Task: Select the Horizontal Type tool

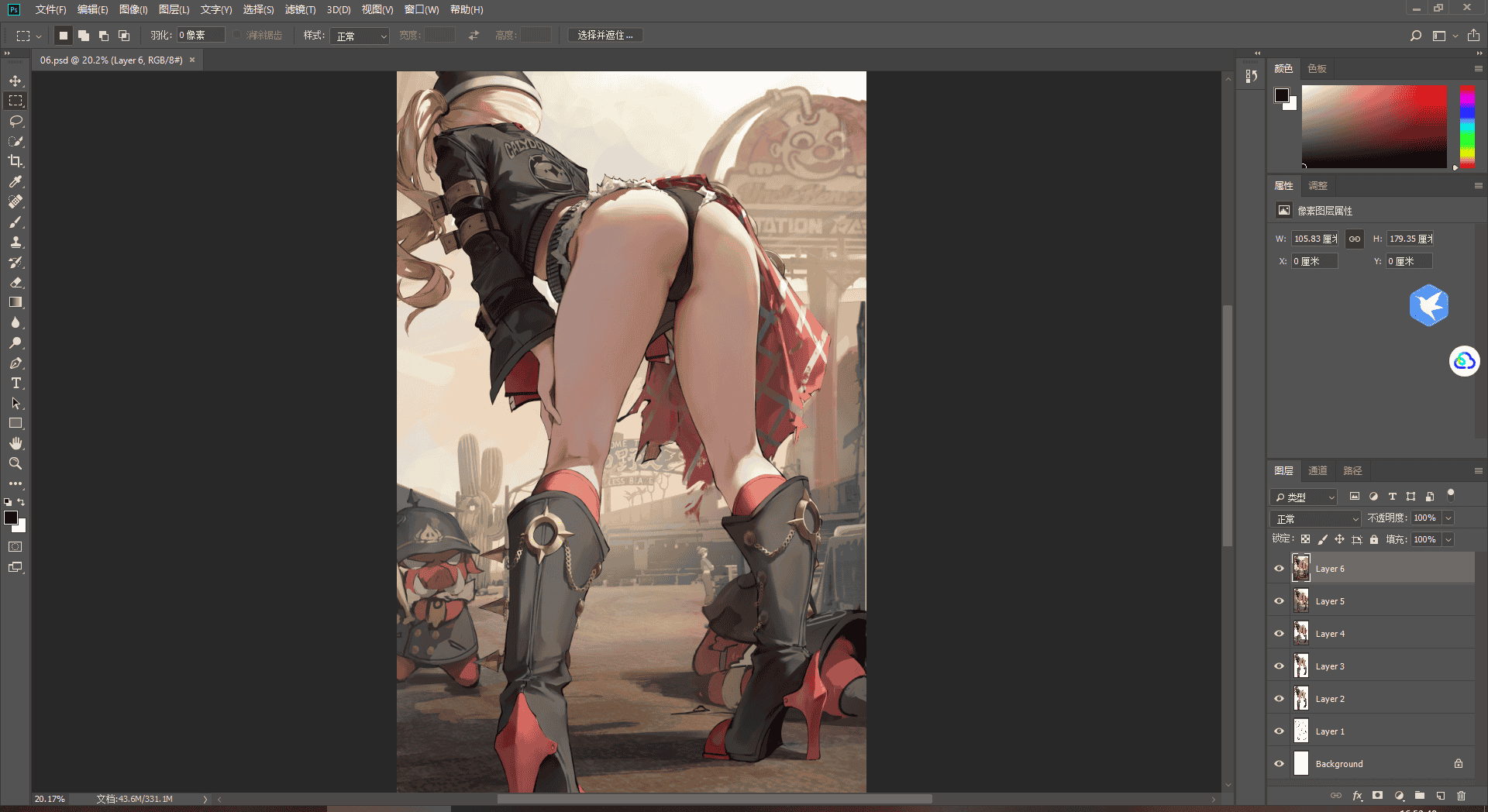Action: pyautogui.click(x=15, y=383)
